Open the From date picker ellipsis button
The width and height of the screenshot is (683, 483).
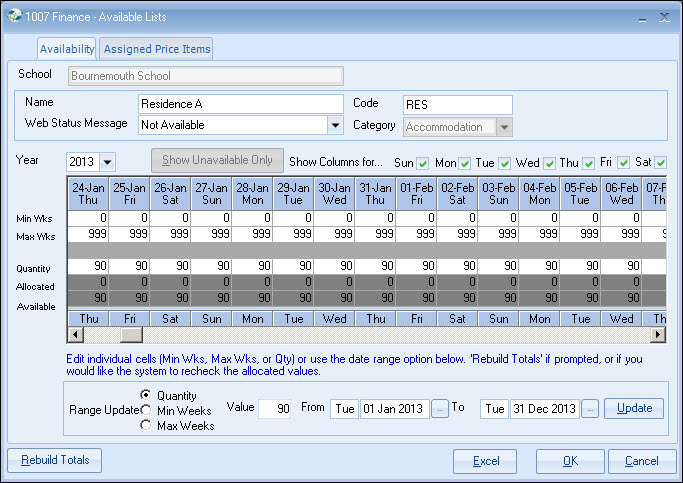[440, 408]
